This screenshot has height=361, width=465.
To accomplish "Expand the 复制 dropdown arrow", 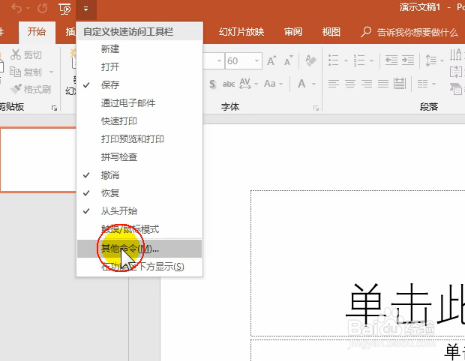I will (51, 72).
